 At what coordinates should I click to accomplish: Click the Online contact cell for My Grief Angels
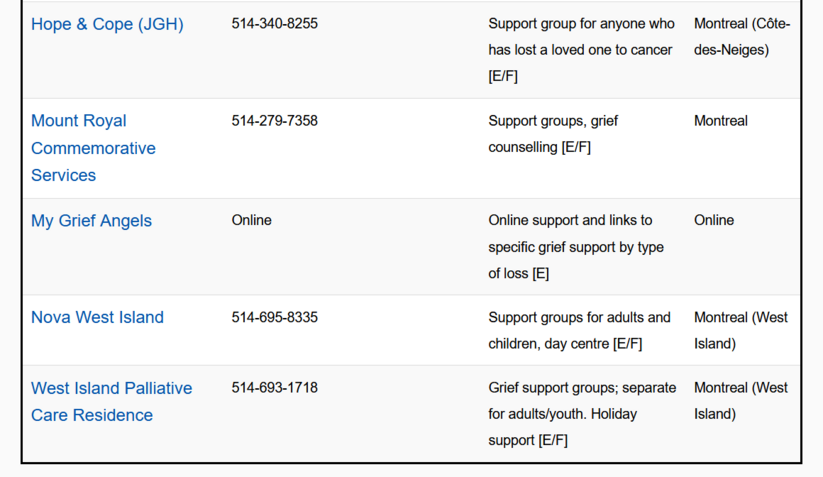[x=251, y=220]
